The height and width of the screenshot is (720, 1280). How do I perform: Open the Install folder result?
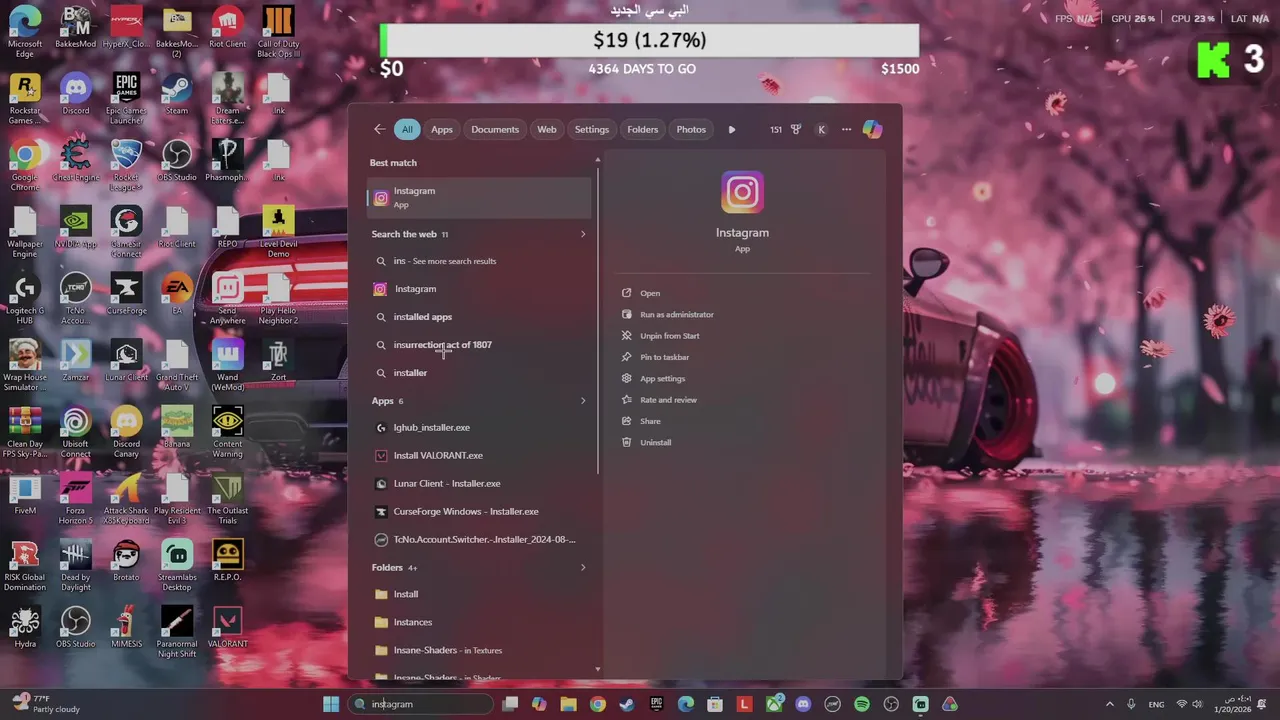click(479, 594)
